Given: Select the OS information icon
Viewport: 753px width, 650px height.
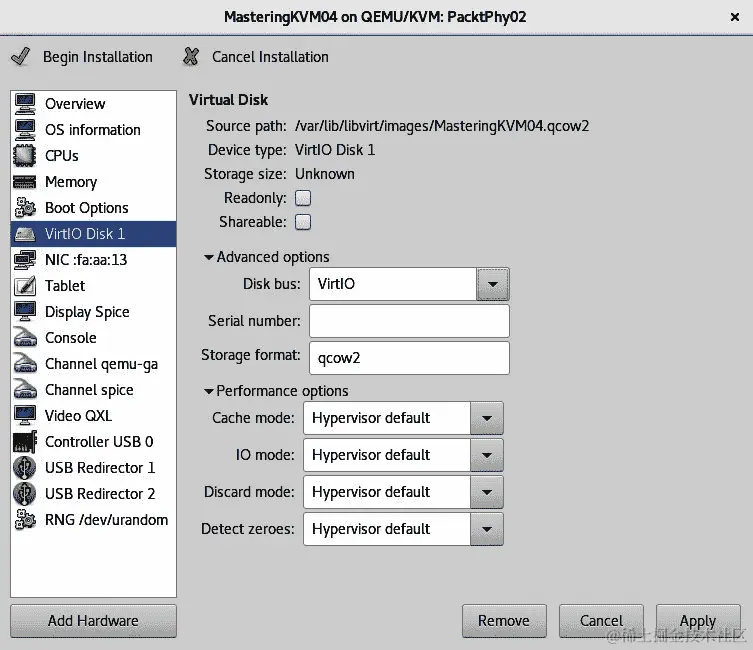Looking at the screenshot, I should tap(25, 130).
